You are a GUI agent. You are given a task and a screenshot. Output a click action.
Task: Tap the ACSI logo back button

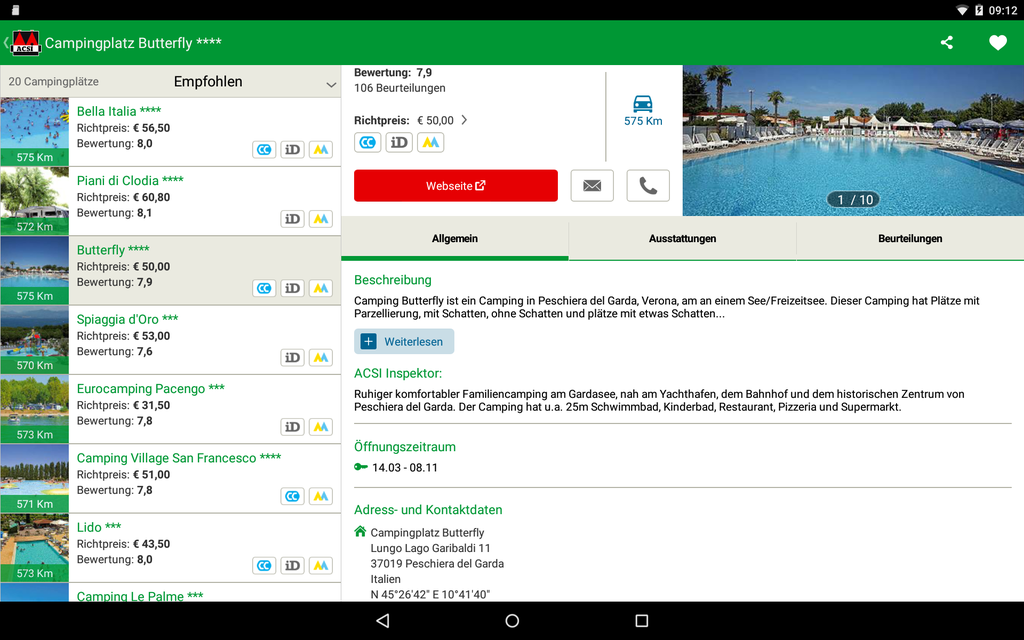[24, 43]
